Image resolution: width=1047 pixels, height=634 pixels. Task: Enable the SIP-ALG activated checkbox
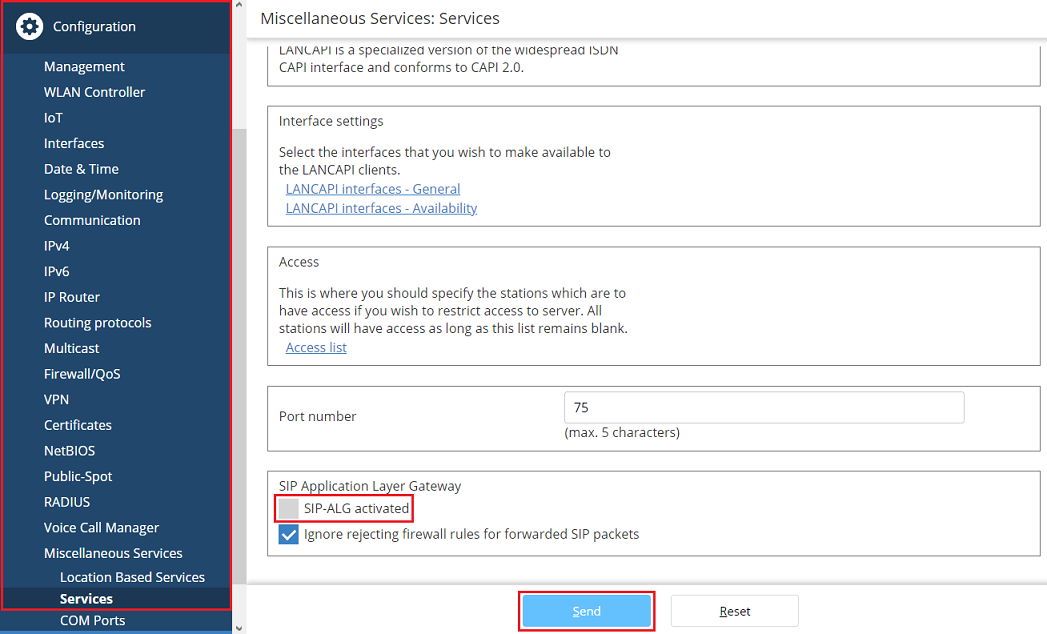(289, 509)
